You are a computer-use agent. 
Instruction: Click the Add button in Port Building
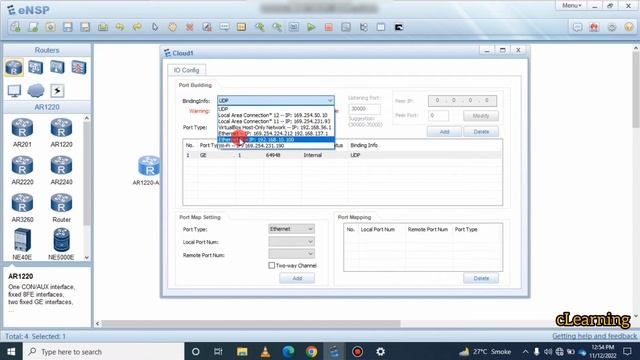(x=444, y=132)
